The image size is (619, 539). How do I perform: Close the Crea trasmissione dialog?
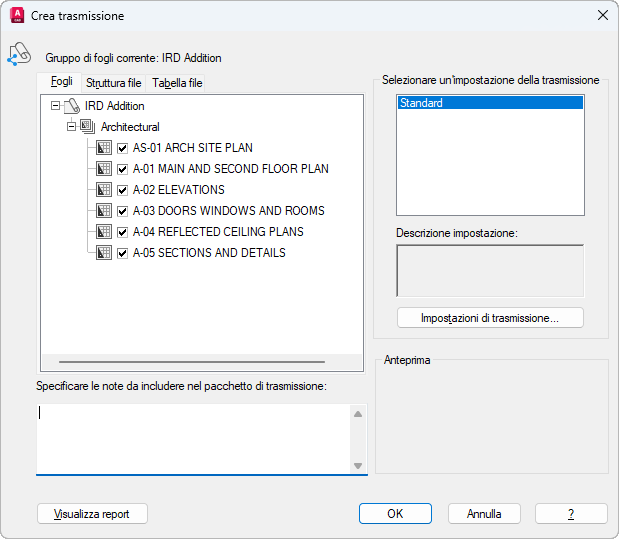602,15
